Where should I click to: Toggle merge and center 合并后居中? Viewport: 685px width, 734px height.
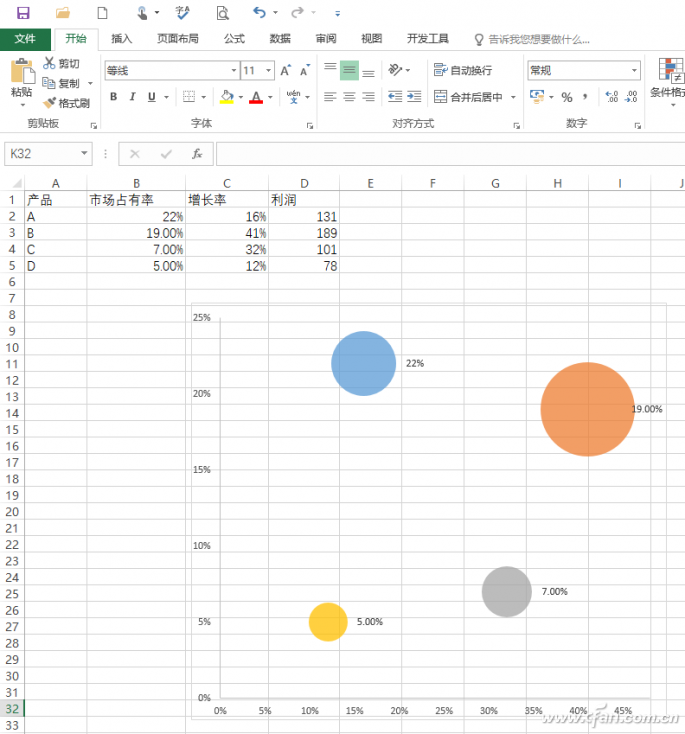point(468,97)
